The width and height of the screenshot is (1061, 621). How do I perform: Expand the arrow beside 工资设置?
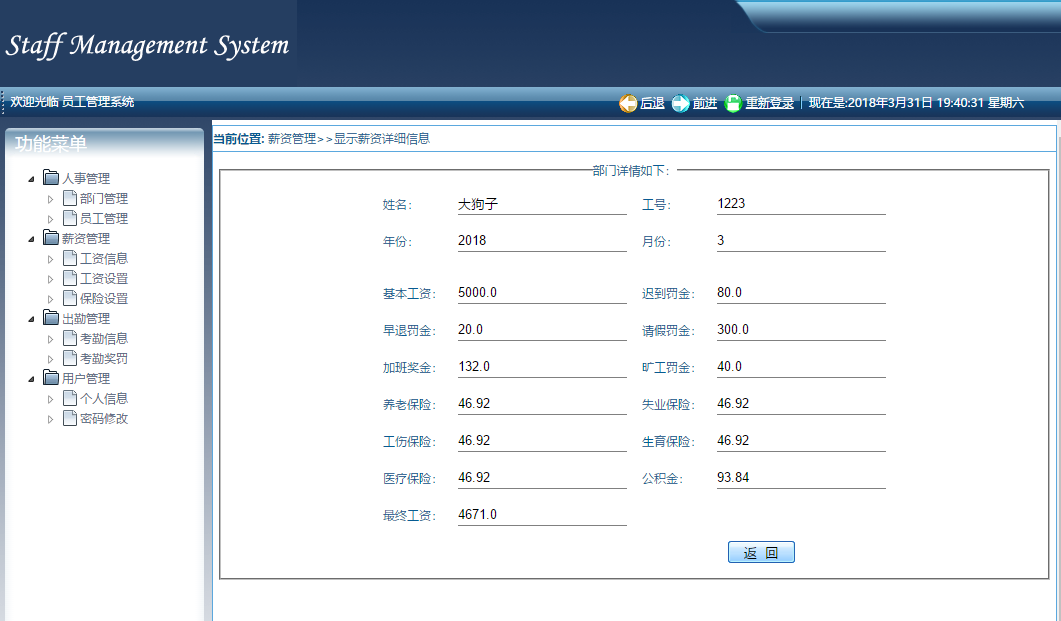[x=50, y=279]
